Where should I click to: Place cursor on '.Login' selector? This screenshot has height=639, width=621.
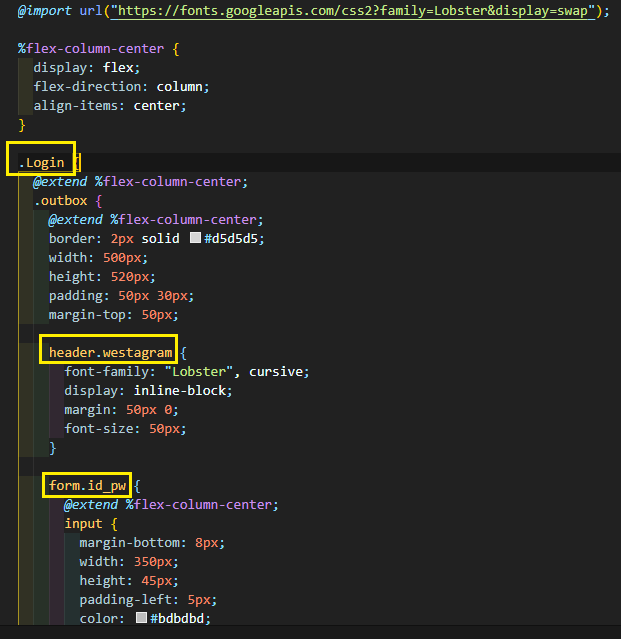pos(42,163)
